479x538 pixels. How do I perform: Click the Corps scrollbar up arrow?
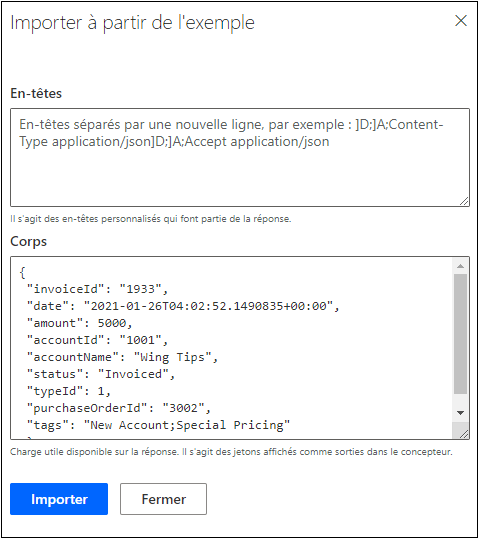coord(460,266)
